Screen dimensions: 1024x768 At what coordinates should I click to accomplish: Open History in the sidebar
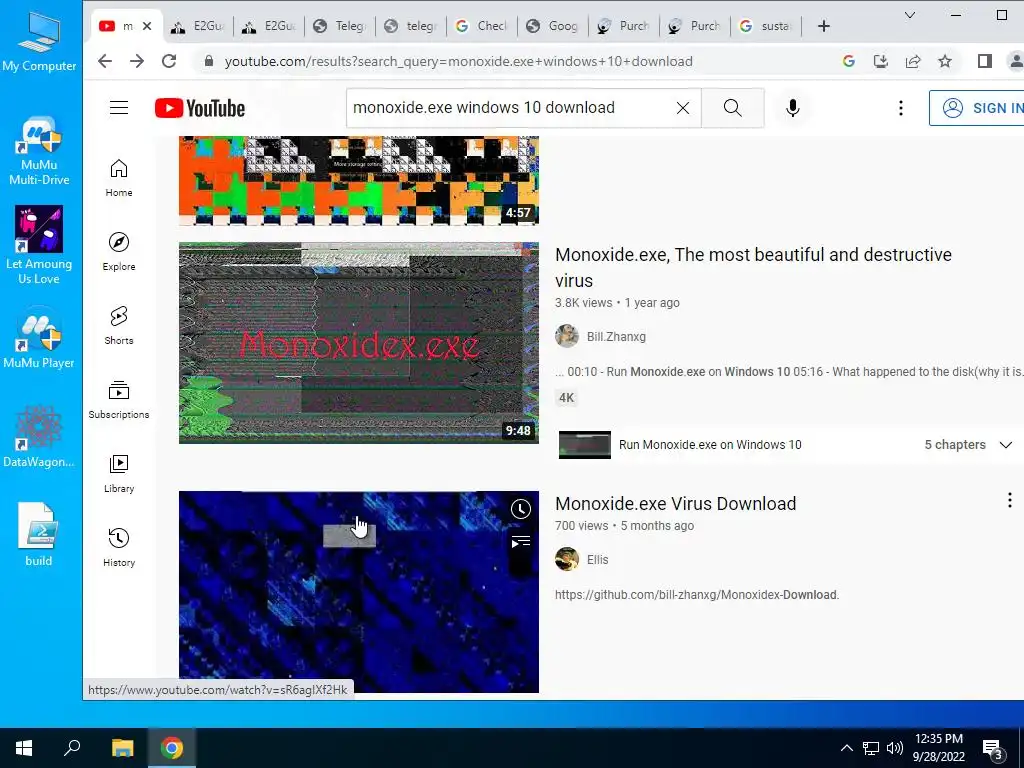[119, 547]
